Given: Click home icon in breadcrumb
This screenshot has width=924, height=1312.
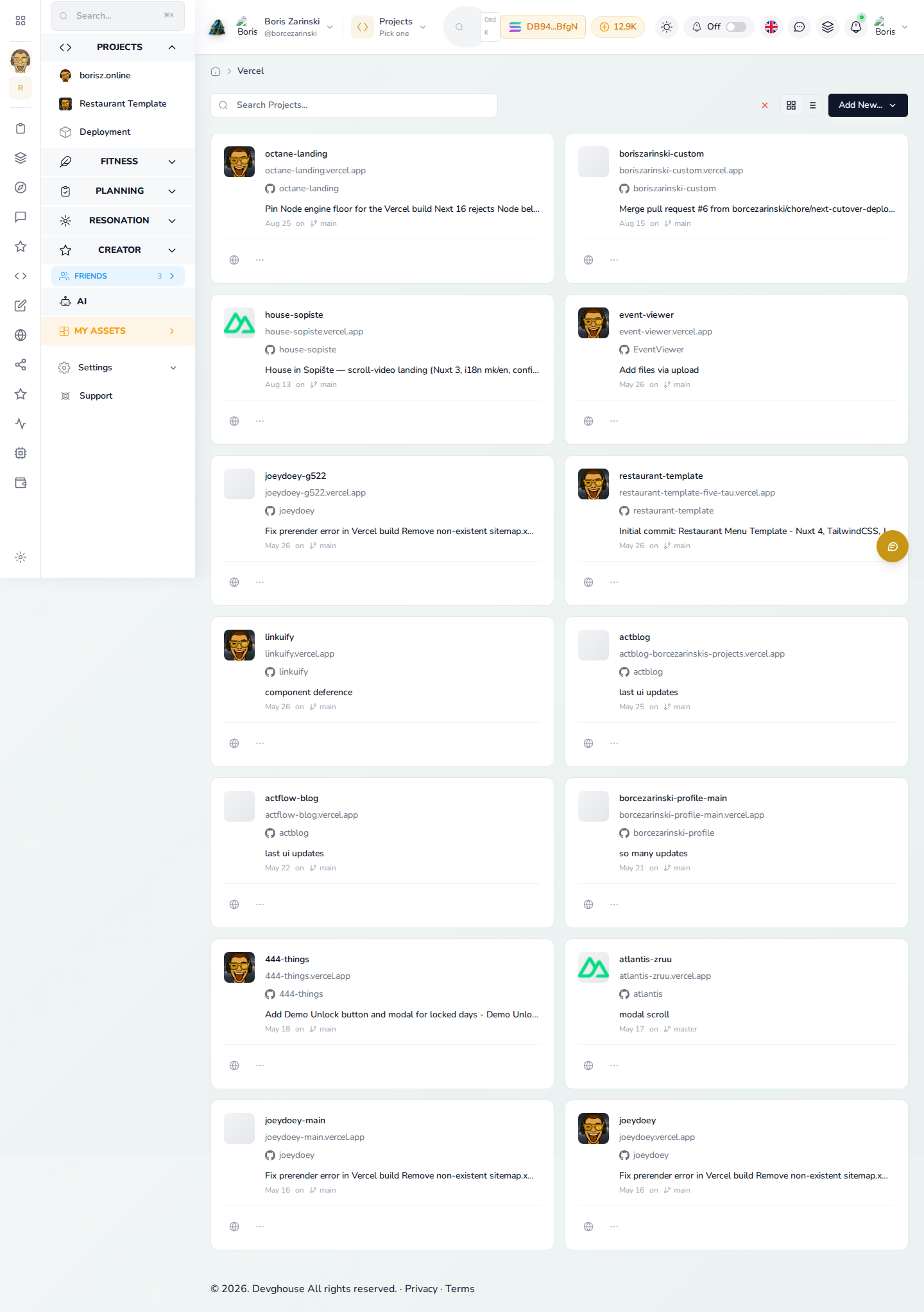Looking at the screenshot, I should coord(216,71).
